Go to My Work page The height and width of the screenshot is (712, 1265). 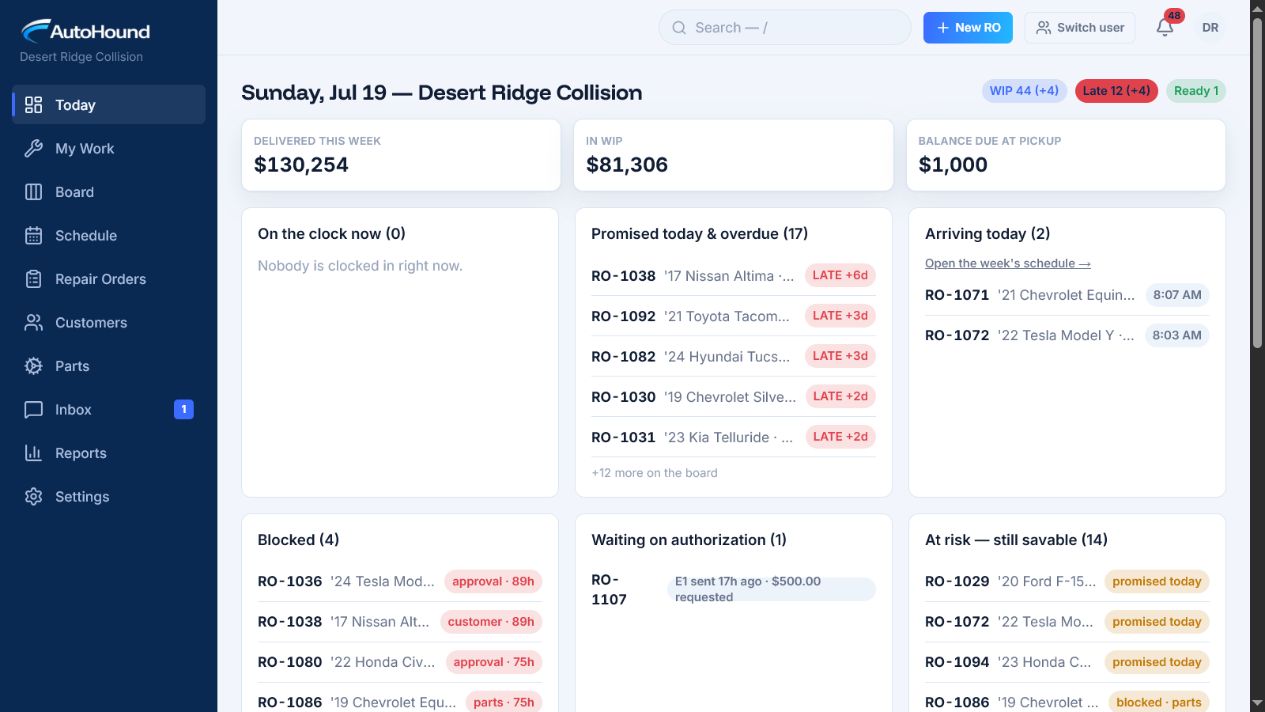[x=109, y=148]
